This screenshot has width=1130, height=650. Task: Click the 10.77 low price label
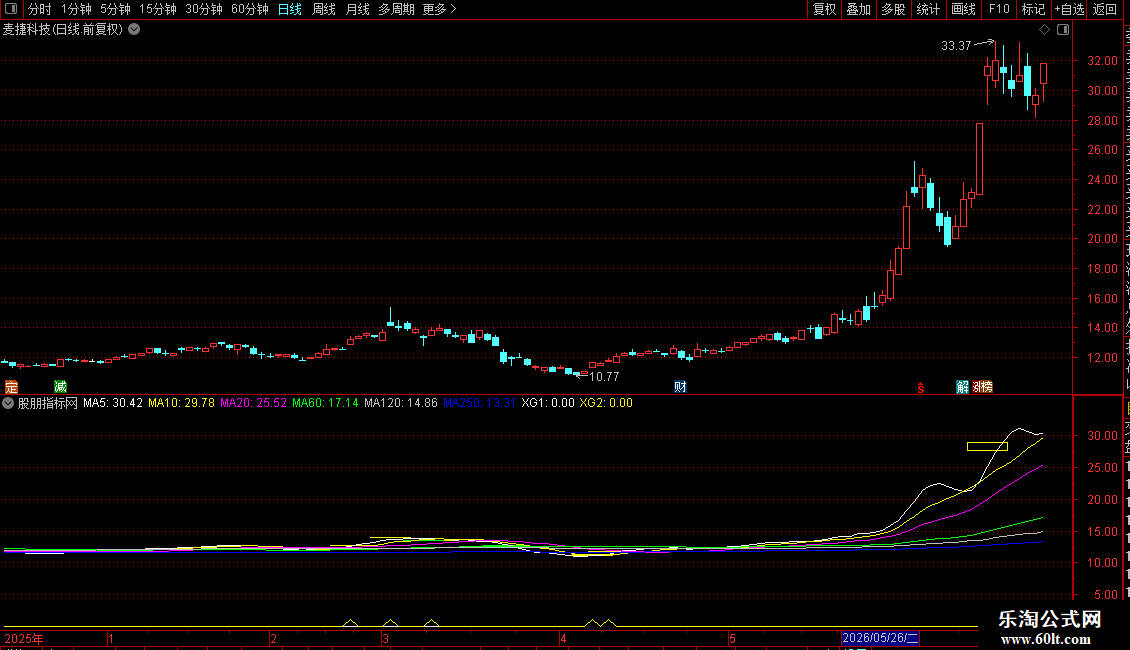604,377
